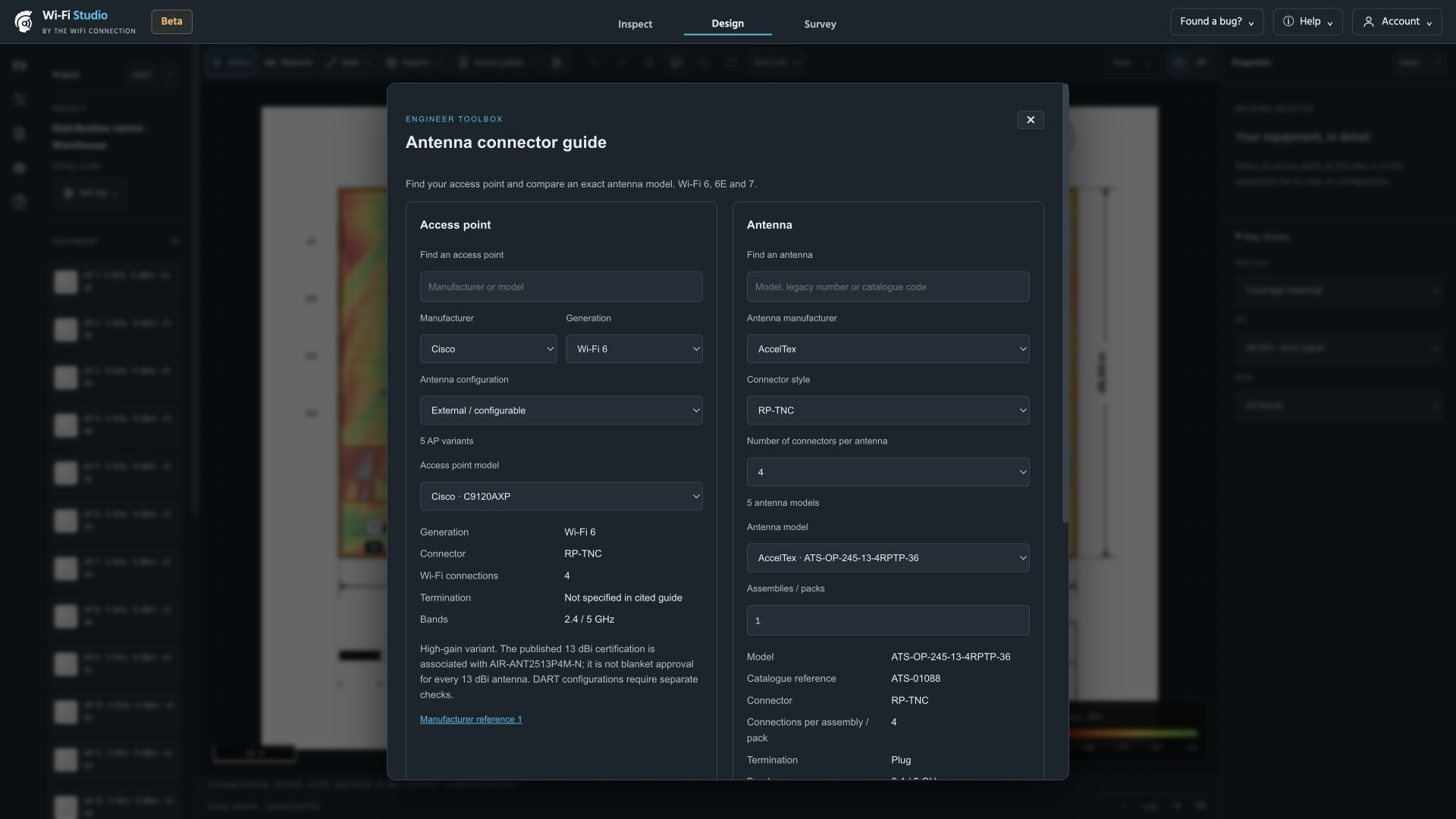The height and width of the screenshot is (819, 1456).
Task: Expand the Antenna model dropdown
Action: point(888,558)
